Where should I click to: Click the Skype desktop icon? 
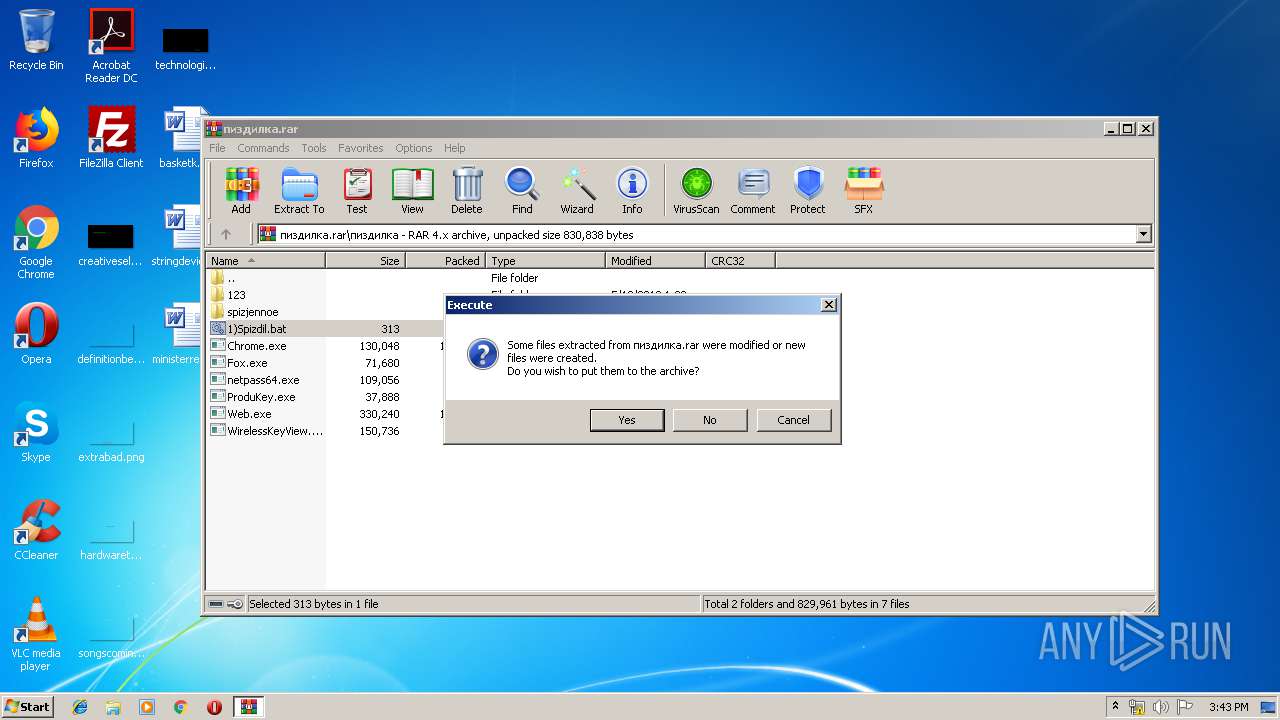[36, 432]
